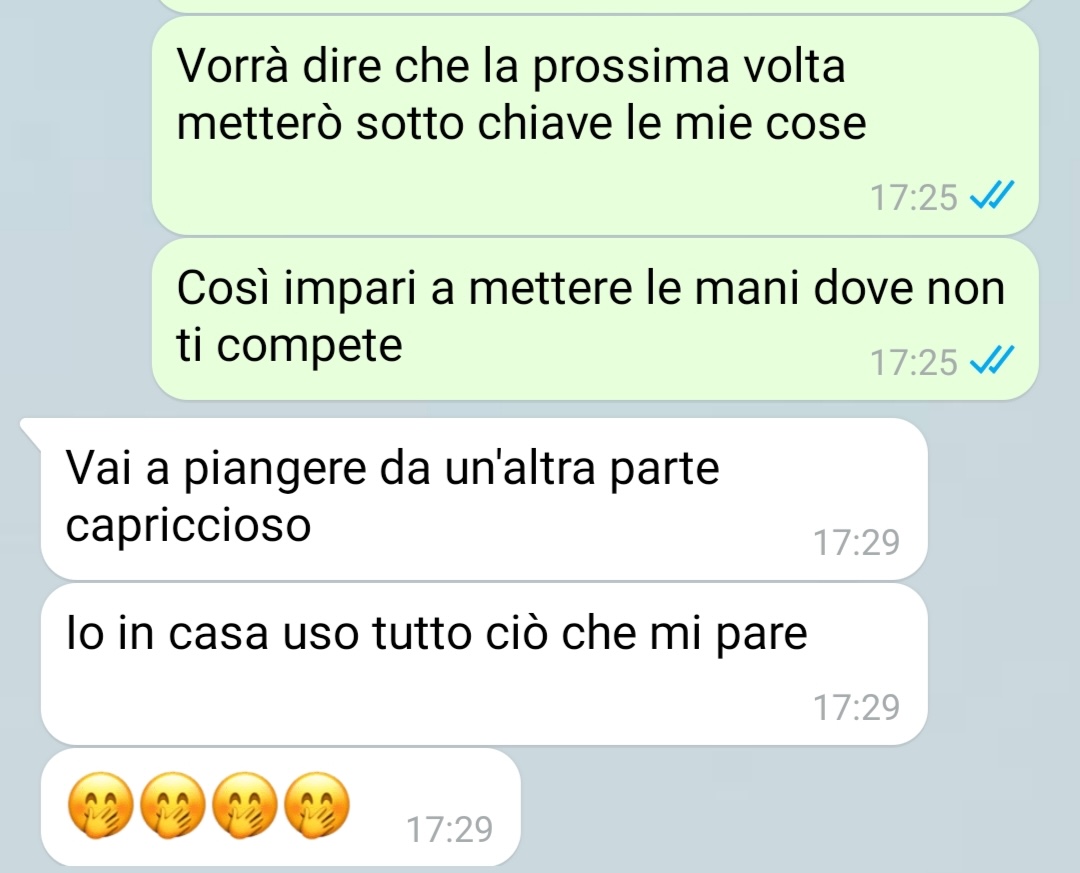Tap the word 'capriccioso' in received message
The height and width of the screenshot is (873, 1080).
click(189, 526)
